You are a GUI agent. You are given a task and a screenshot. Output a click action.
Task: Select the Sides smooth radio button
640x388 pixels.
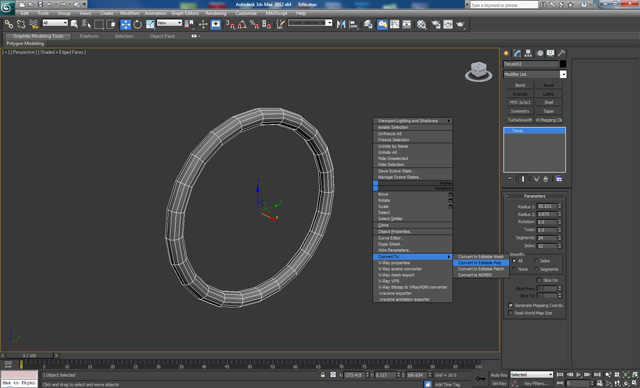536,261
